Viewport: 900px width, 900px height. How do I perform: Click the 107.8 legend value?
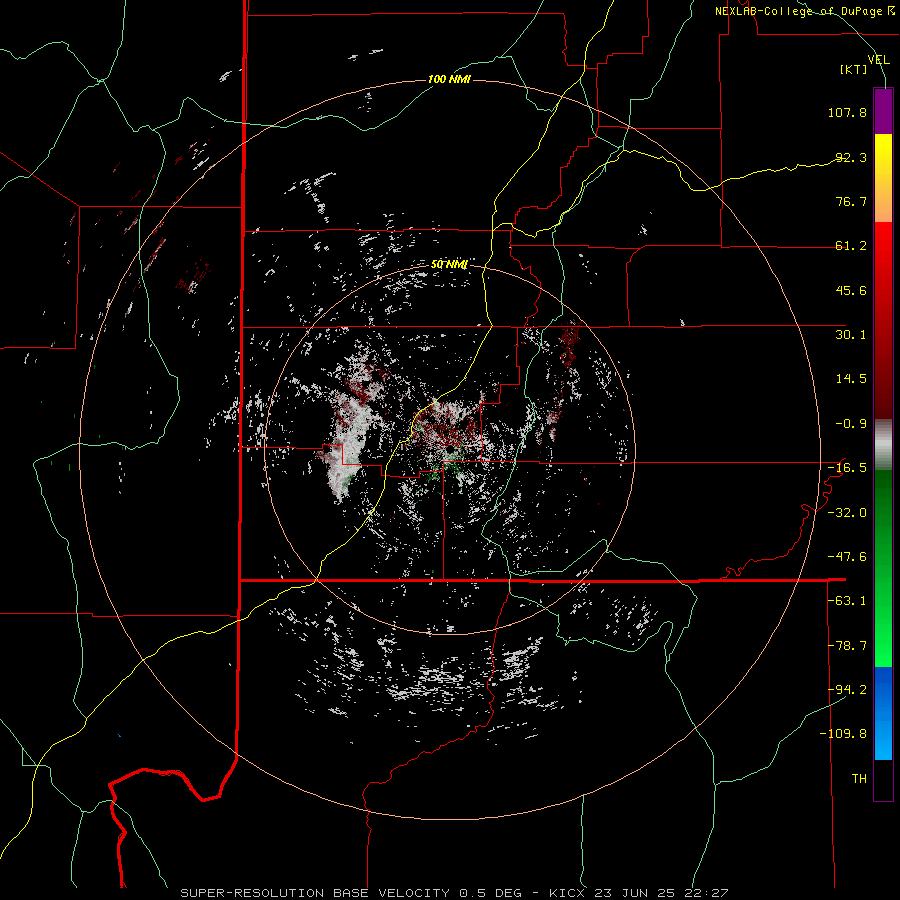[x=847, y=112]
